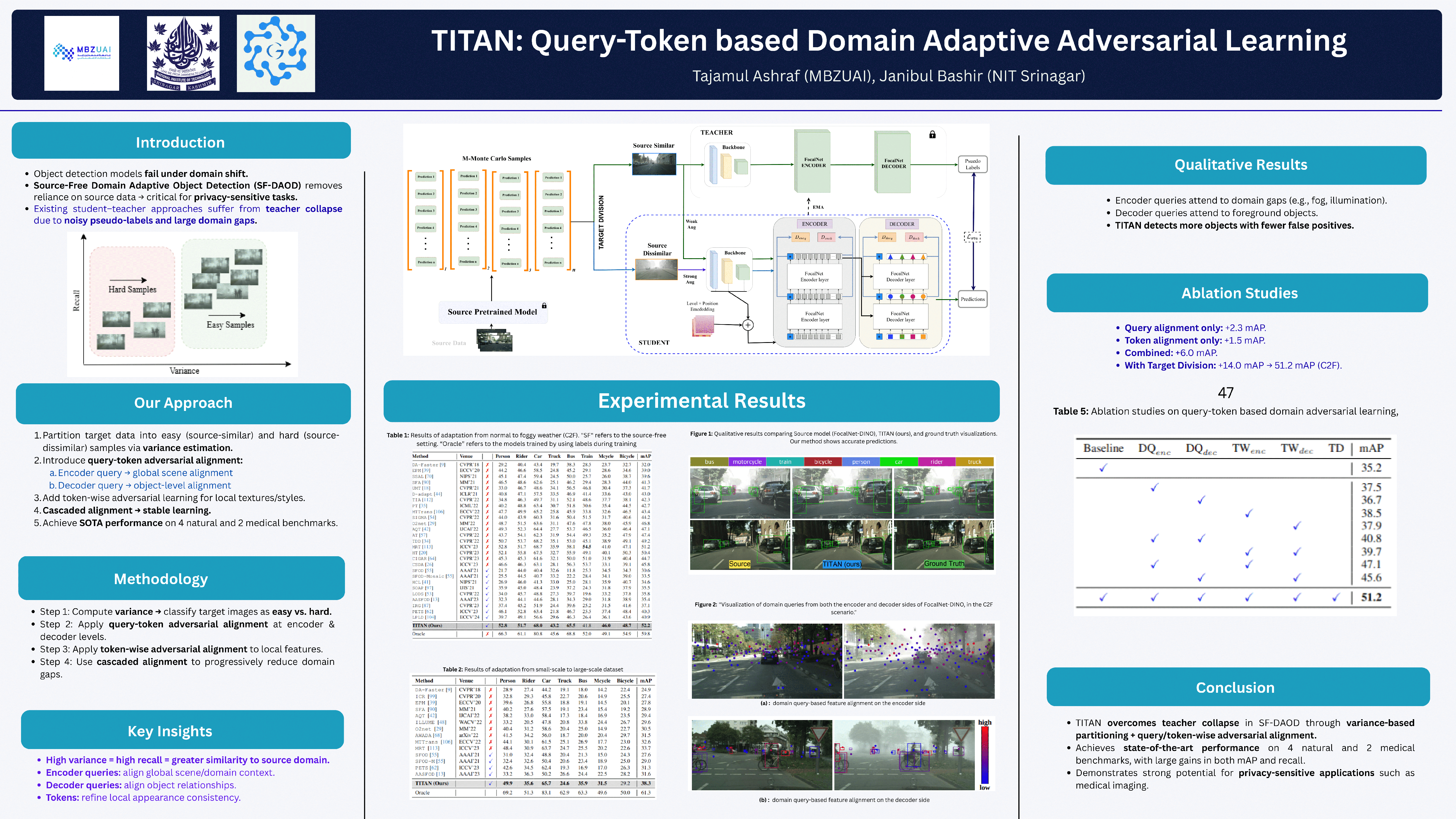Click the circled plus symbol in the Student diagram

(x=748, y=325)
